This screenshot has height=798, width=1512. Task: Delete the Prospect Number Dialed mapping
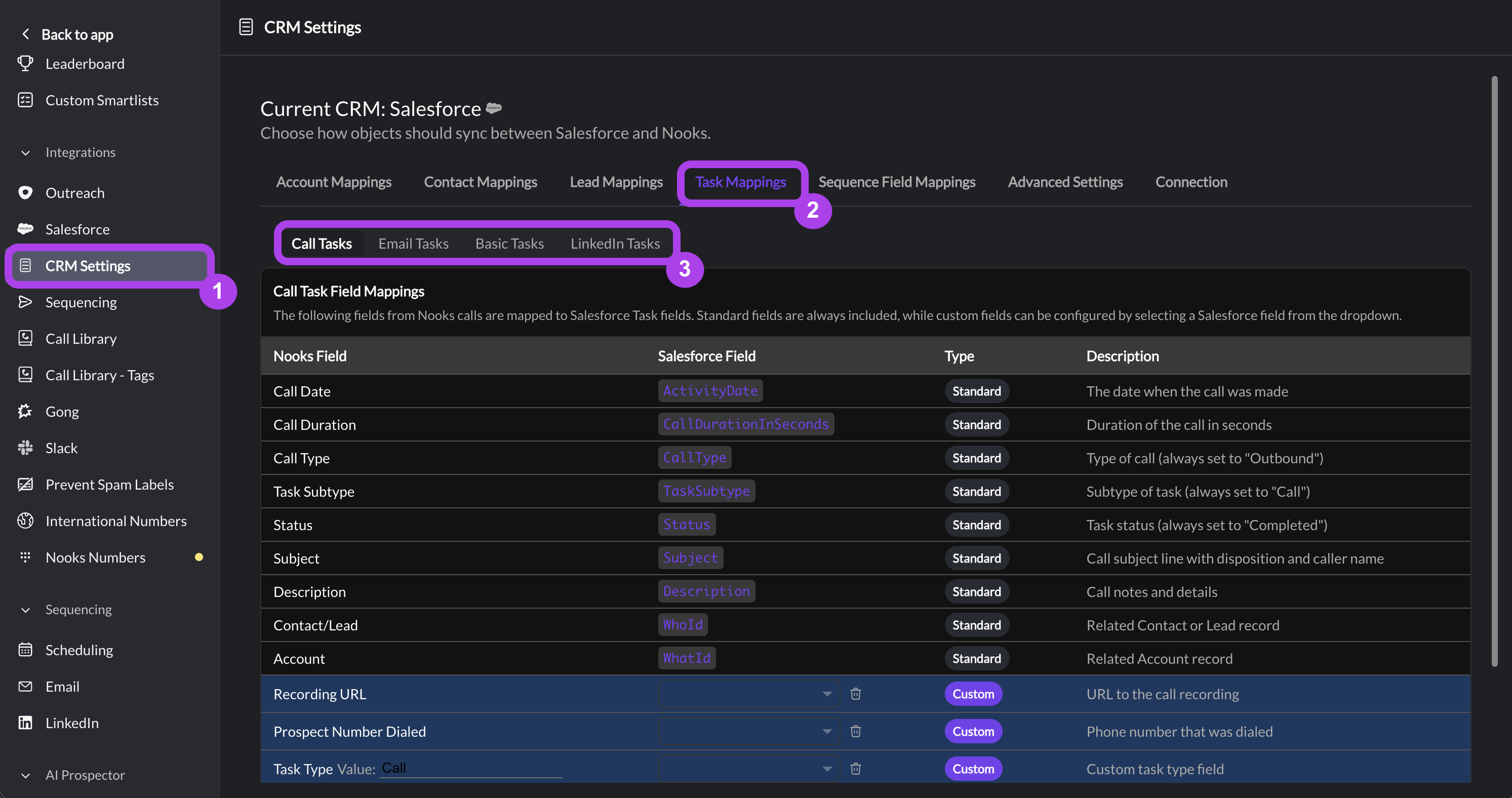[x=856, y=731]
